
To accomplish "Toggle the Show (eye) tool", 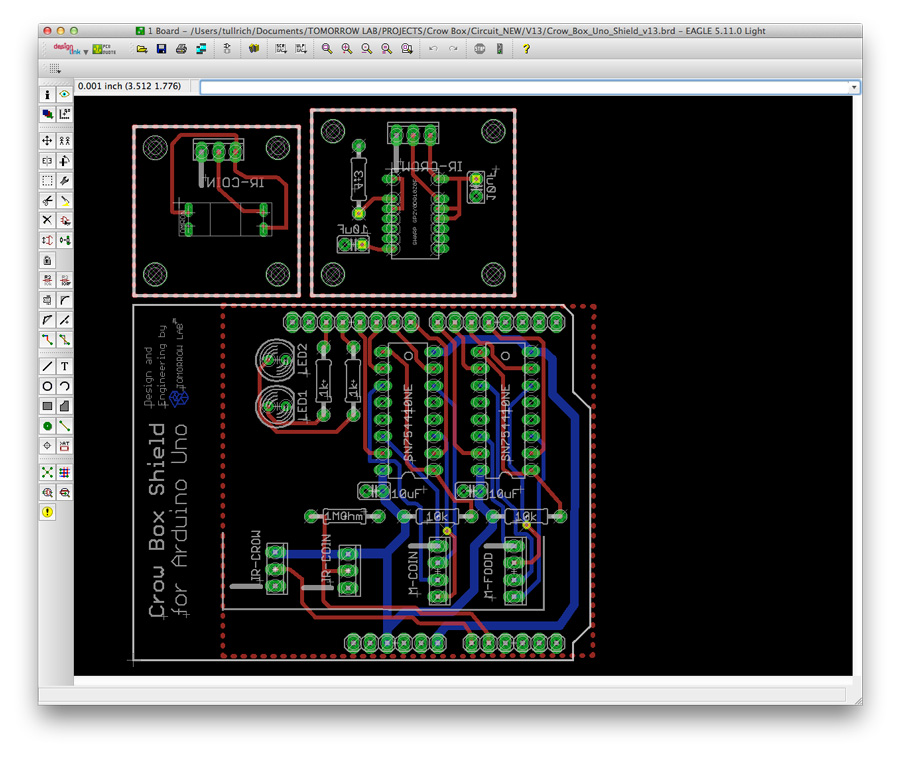I will 65,95.
